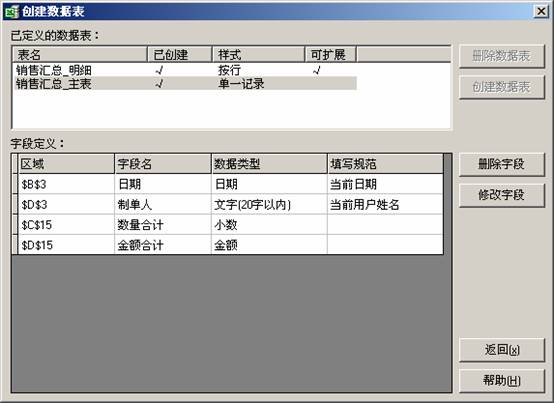Screen dimensions: 554x403
Task: Click the 已创建 column header
Action: tap(179, 55)
